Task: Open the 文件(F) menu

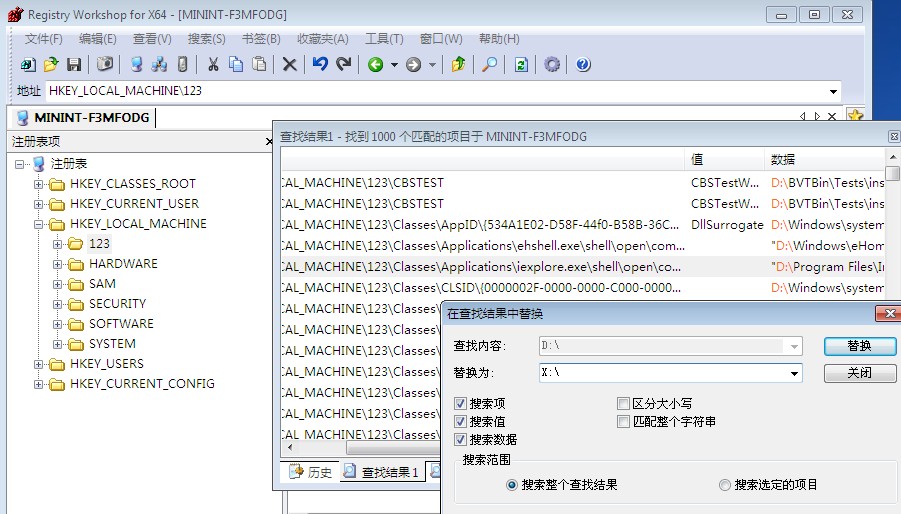Action: 44,39
